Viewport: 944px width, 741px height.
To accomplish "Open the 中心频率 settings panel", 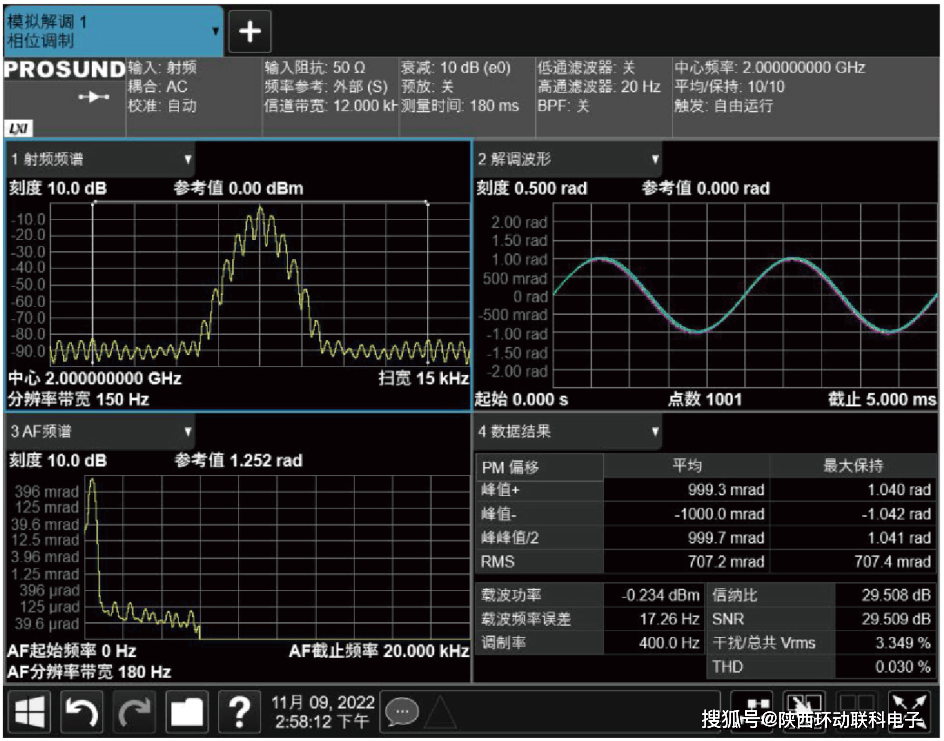I will [x=803, y=86].
